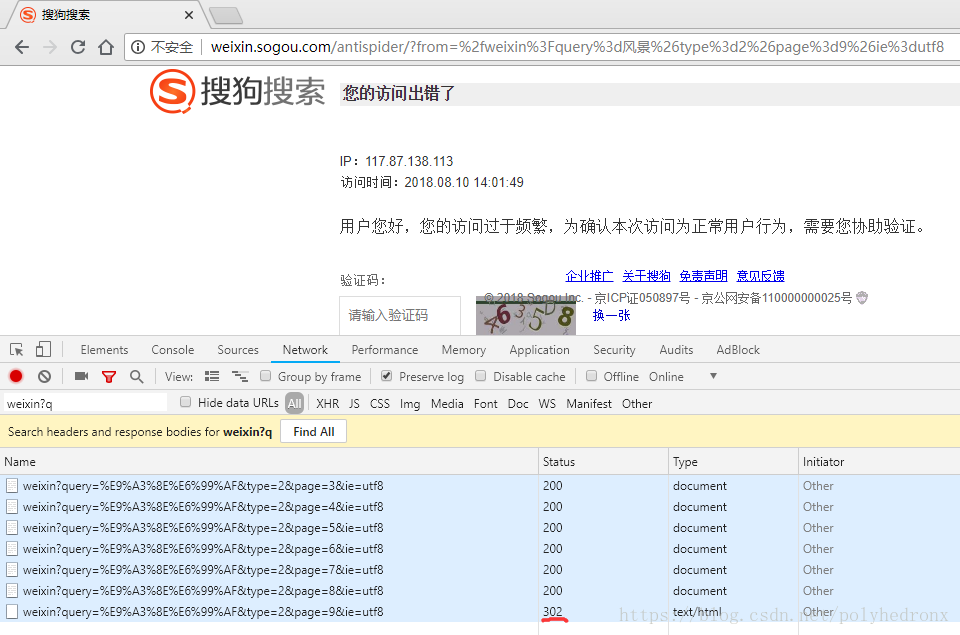Enable screenshot capture with camera icon
The image size is (960, 635).
pyautogui.click(x=81, y=376)
